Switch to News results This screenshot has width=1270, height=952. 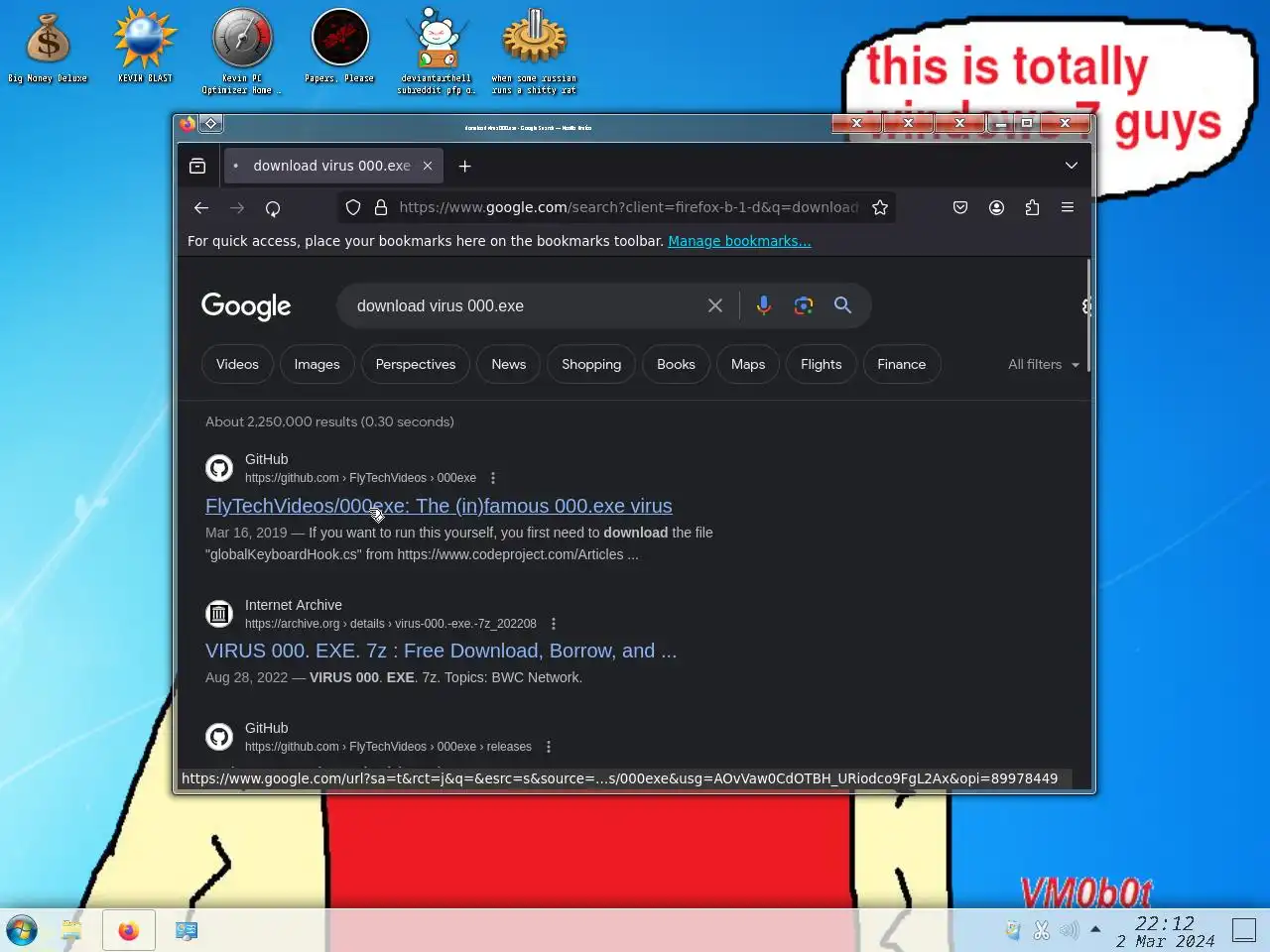tap(509, 364)
